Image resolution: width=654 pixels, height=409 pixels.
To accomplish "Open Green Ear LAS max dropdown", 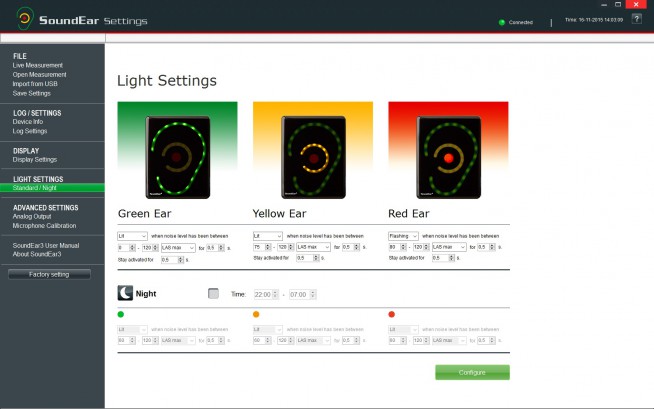I will tap(179, 248).
